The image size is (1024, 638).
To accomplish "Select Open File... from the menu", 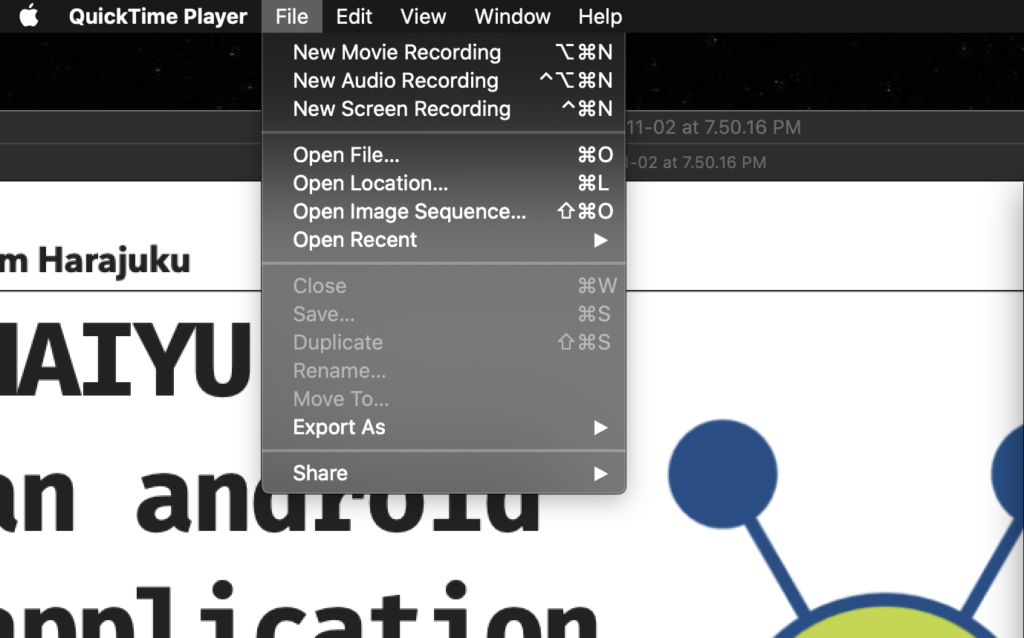I will 444,155.
